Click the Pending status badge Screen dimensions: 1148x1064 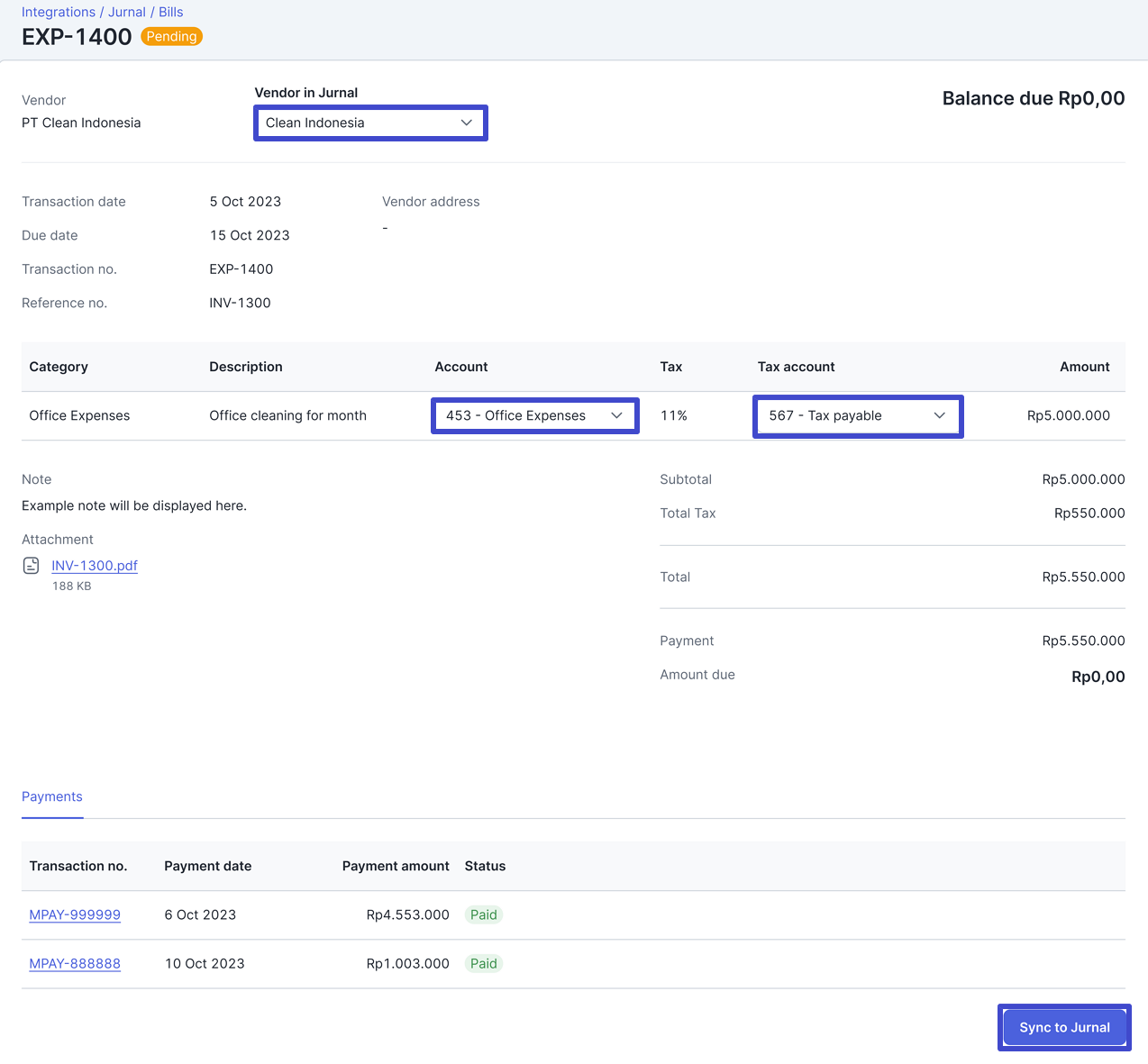coord(171,37)
